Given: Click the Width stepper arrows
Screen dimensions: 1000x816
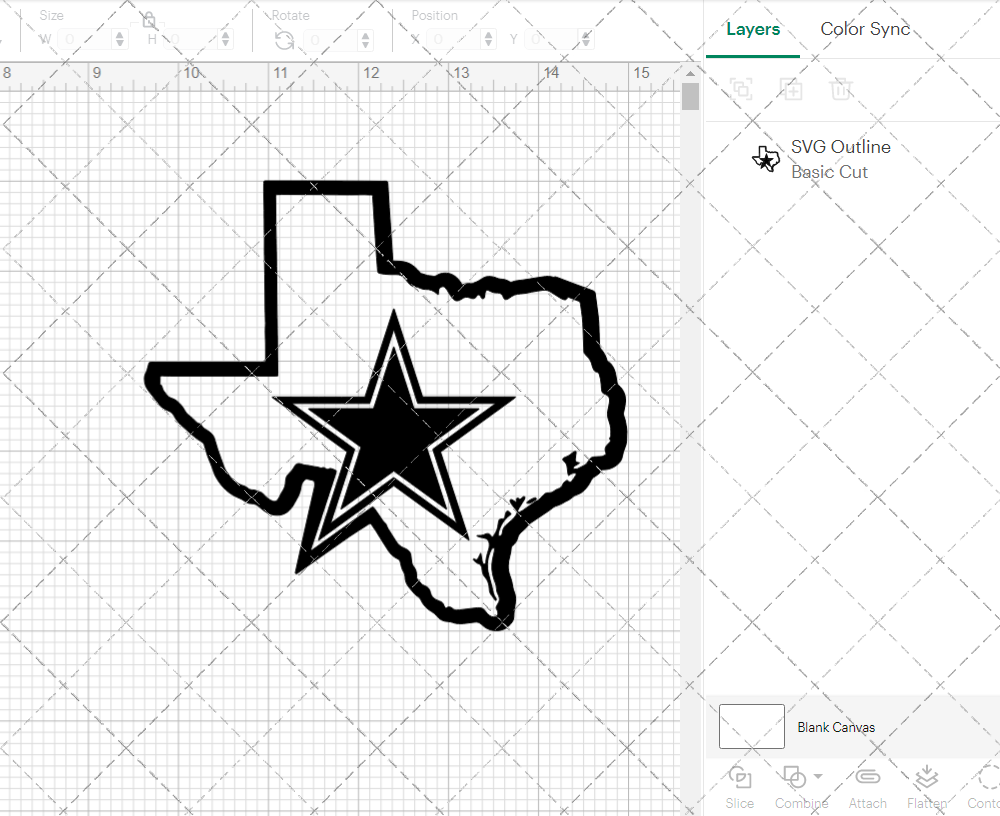Looking at the screenshot, I should [x=120, y=40].
